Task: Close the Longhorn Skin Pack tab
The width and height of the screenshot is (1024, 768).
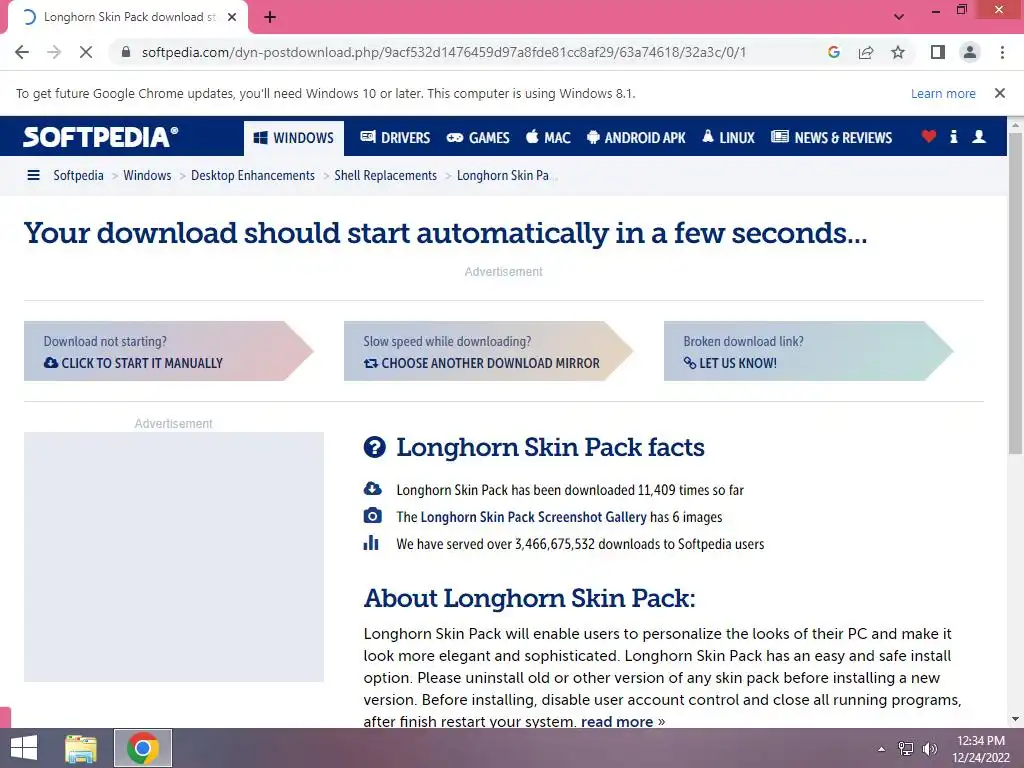Action: point(232,18)
